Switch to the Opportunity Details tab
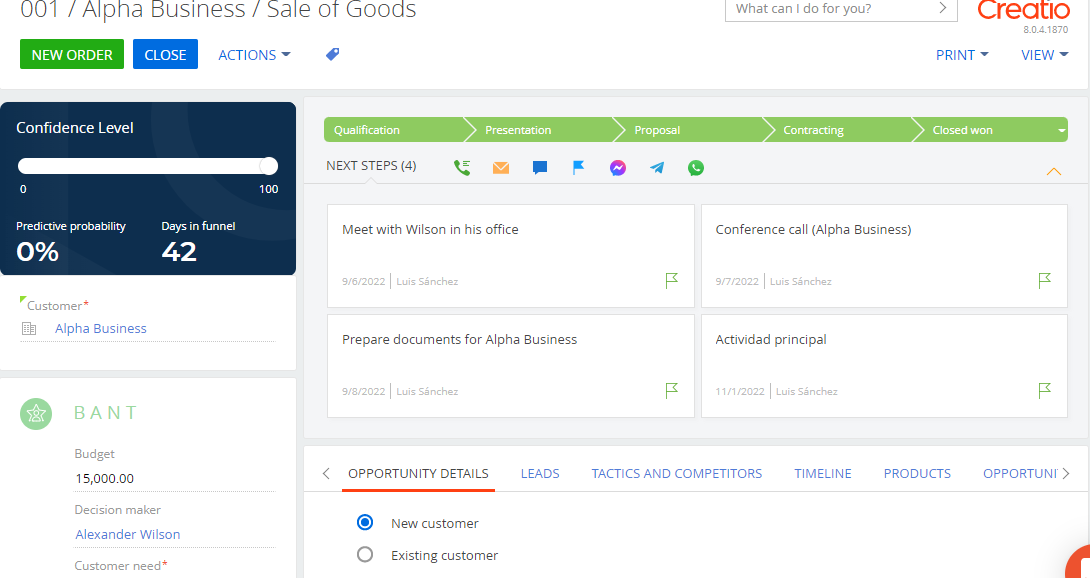 [418, 473]
